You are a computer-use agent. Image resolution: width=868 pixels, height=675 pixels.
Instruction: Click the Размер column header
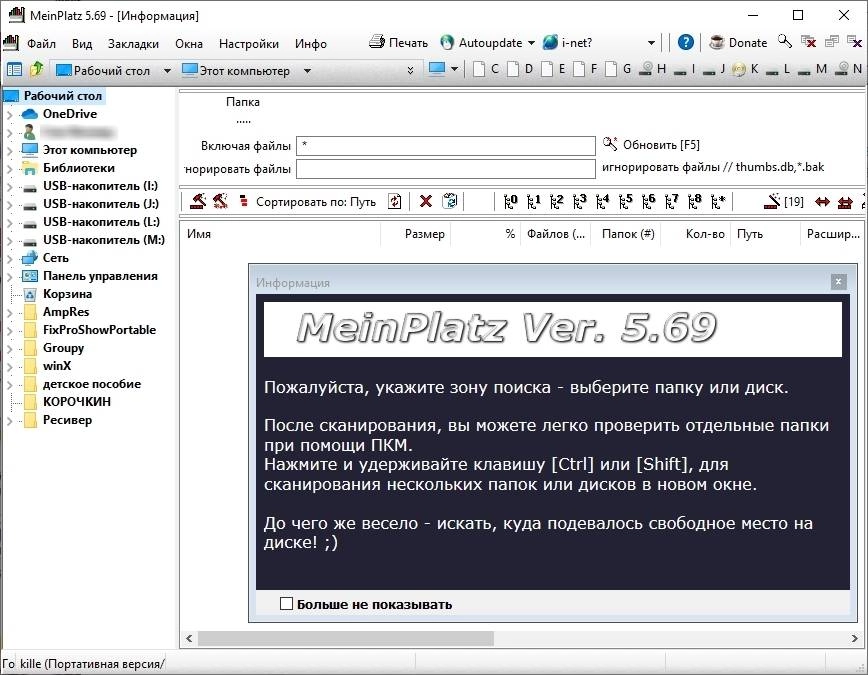(x=415, y=234)
